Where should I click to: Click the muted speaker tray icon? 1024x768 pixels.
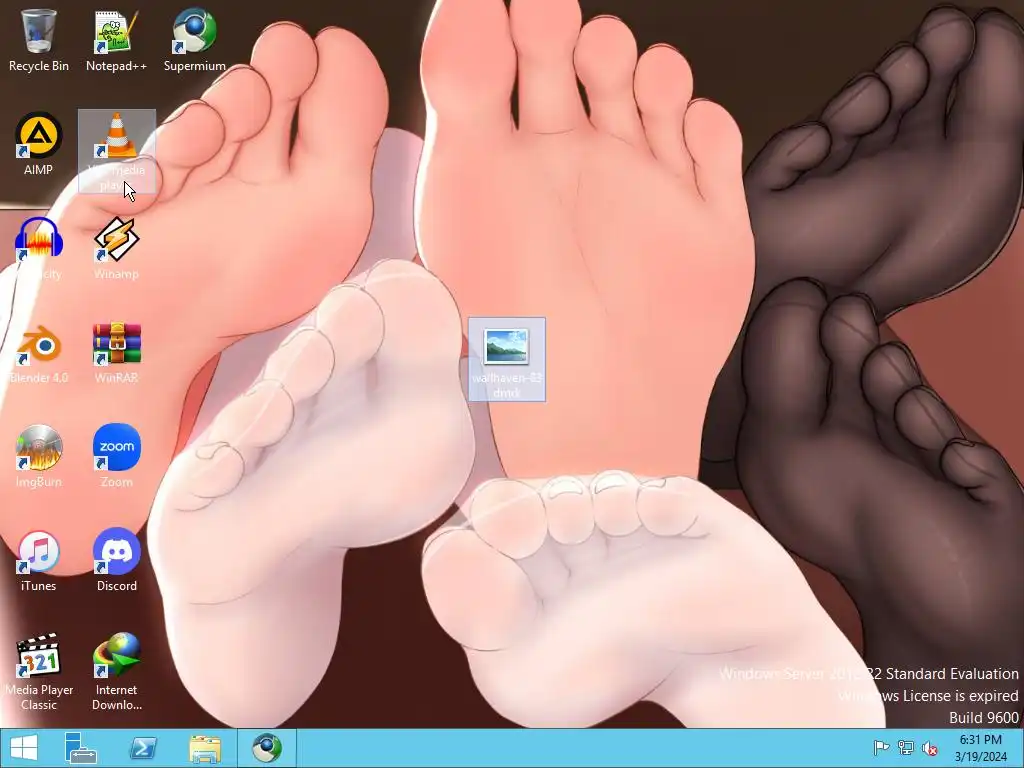(929, 748)
